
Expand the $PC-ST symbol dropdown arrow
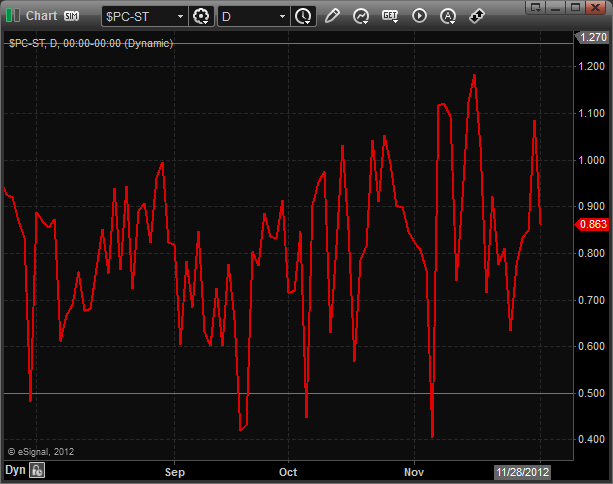tap(179, 16)
